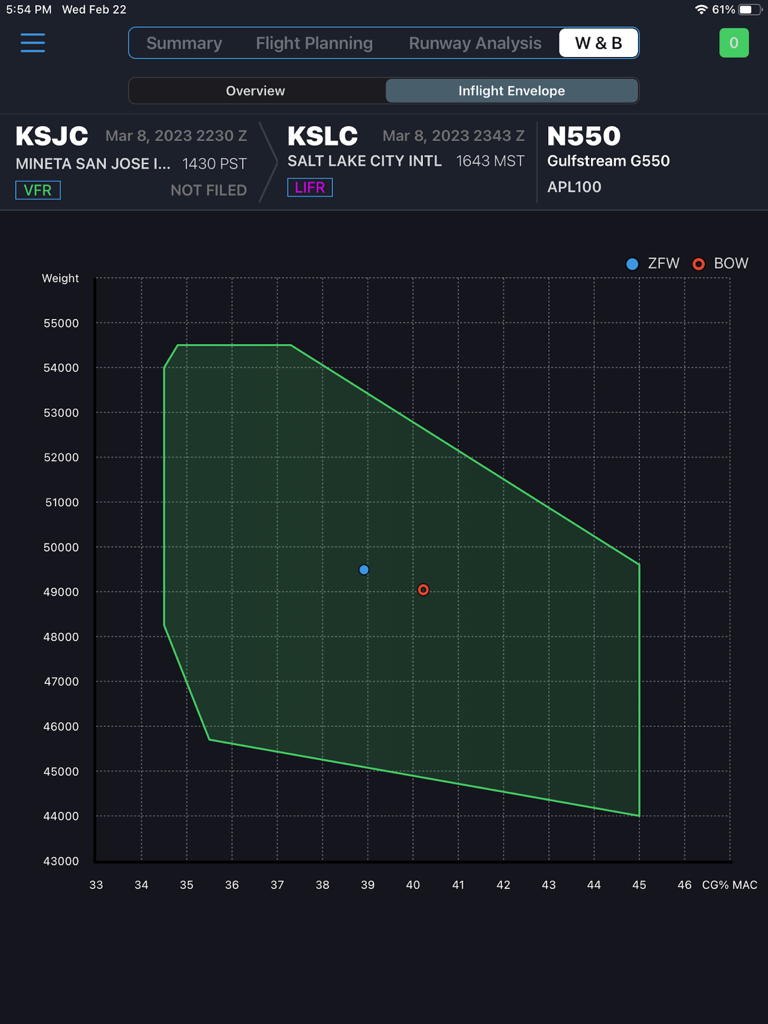Tap the battery indicator icon

click(x=751, y=9)
